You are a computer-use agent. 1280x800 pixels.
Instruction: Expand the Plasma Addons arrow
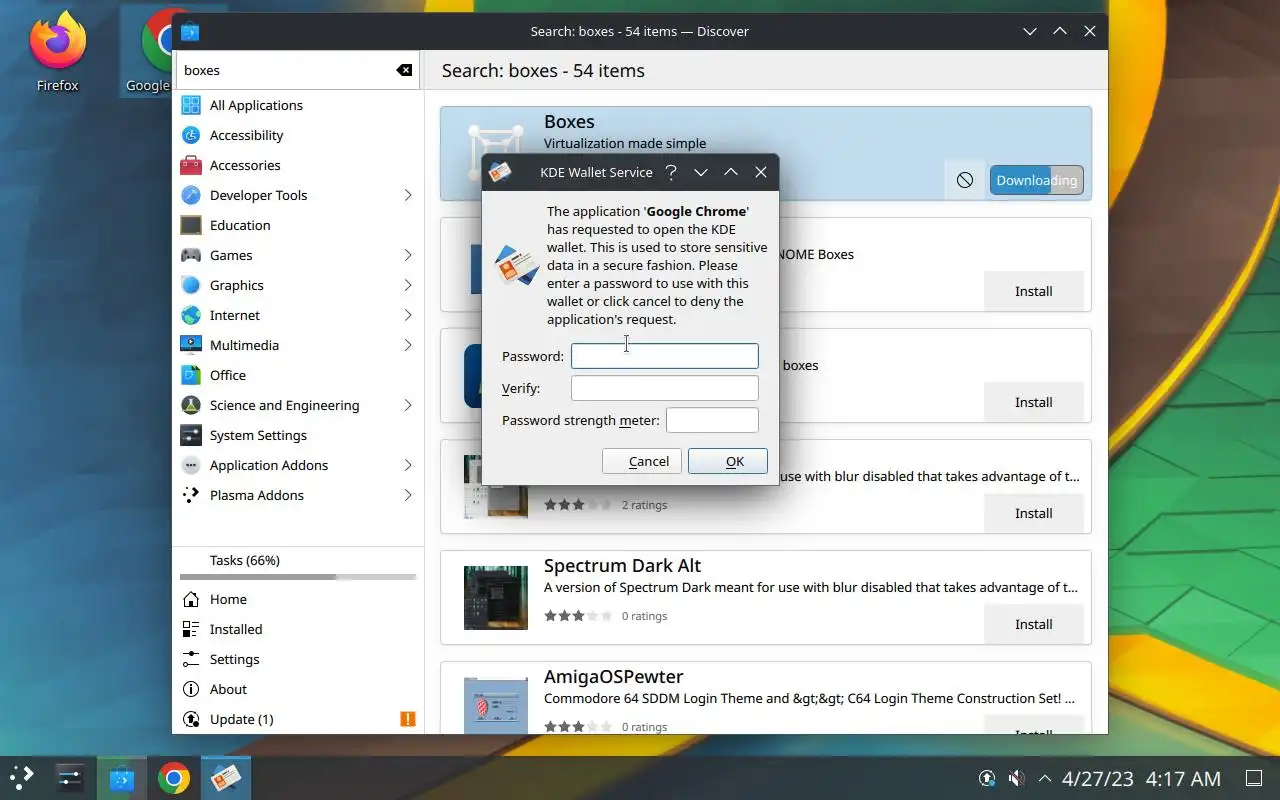click(x=408, y=495)
